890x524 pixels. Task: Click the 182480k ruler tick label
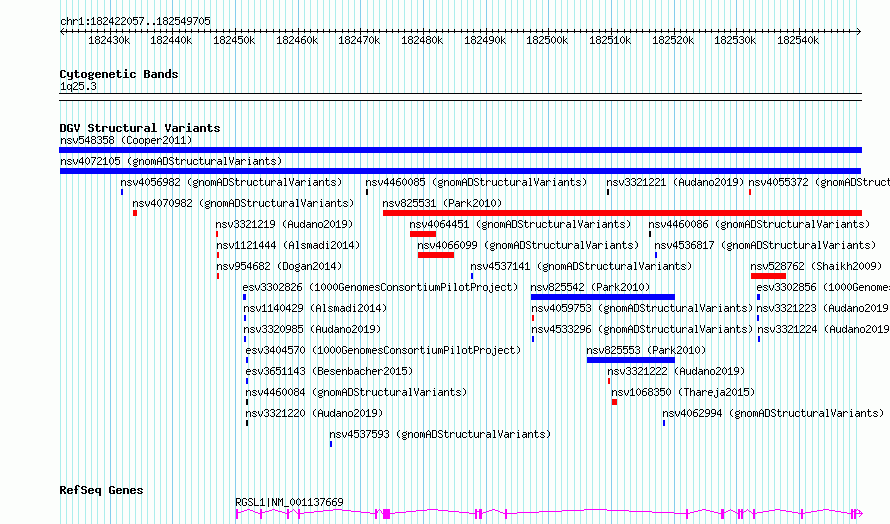[x=422, y=41]
